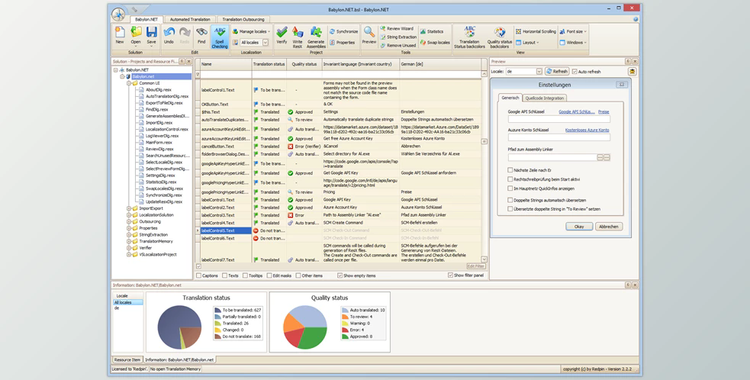Click the Translation status pie chart

[179, 327]
